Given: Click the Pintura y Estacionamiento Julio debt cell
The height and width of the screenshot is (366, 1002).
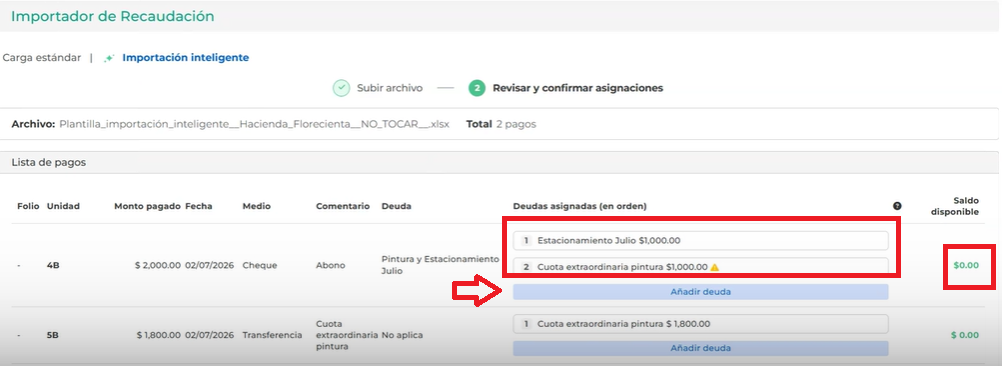Looking at the screenshot, I should click(x=440, y=265).
